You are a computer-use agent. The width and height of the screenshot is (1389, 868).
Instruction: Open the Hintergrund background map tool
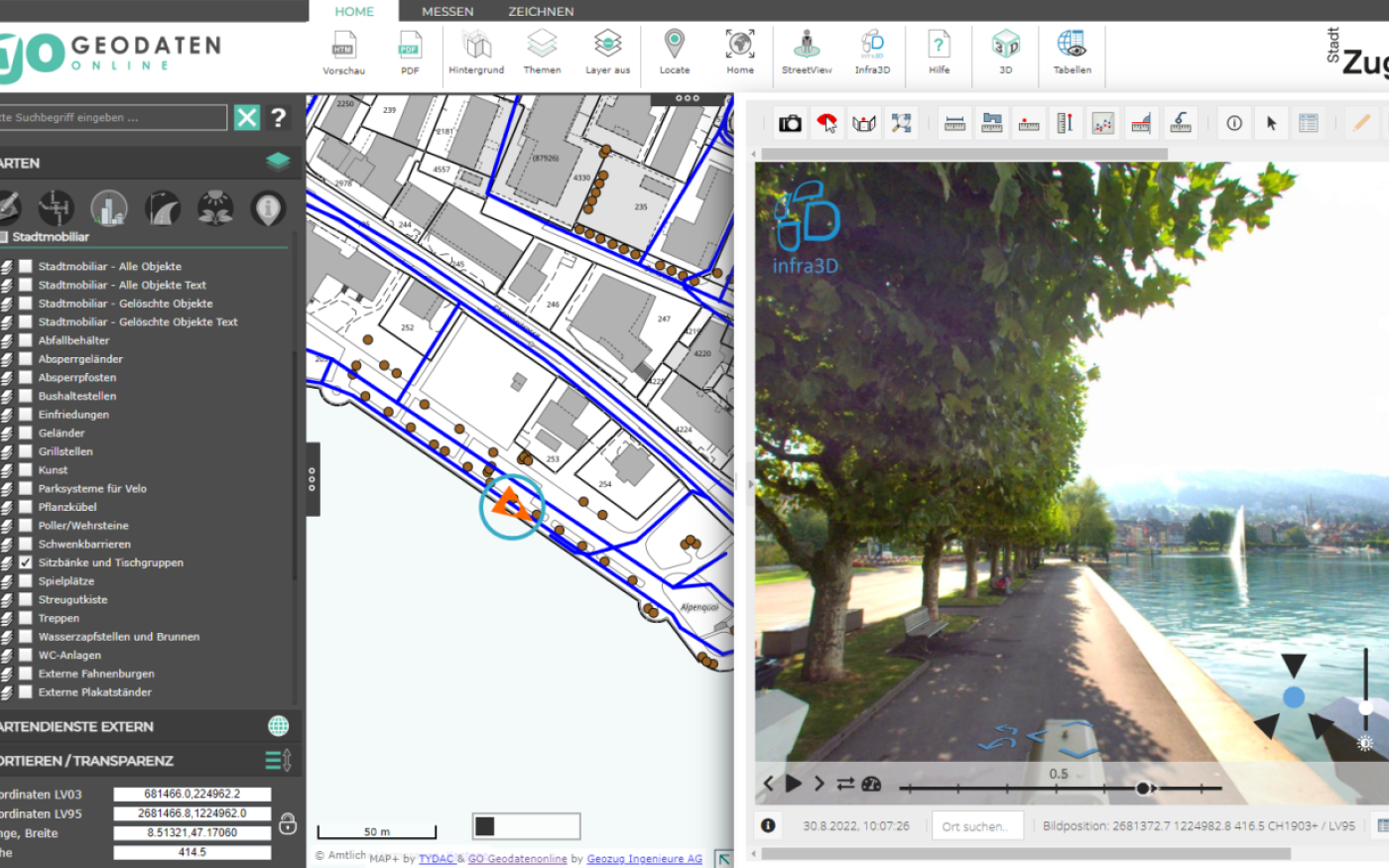click(476, 46)
